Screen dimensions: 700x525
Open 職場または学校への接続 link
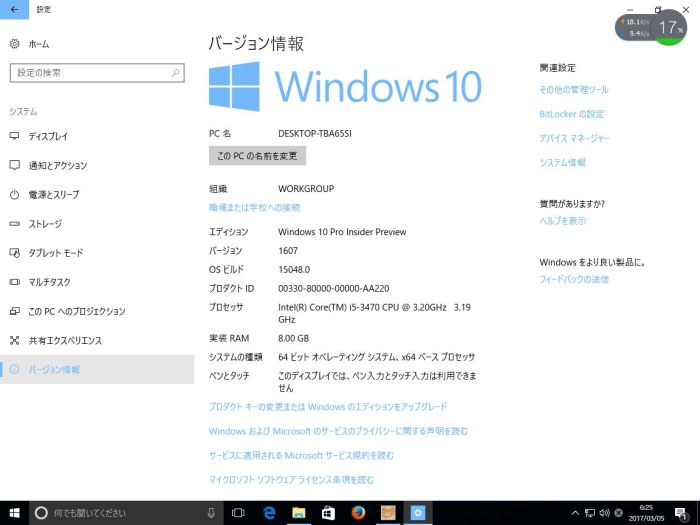coord(254,207)
